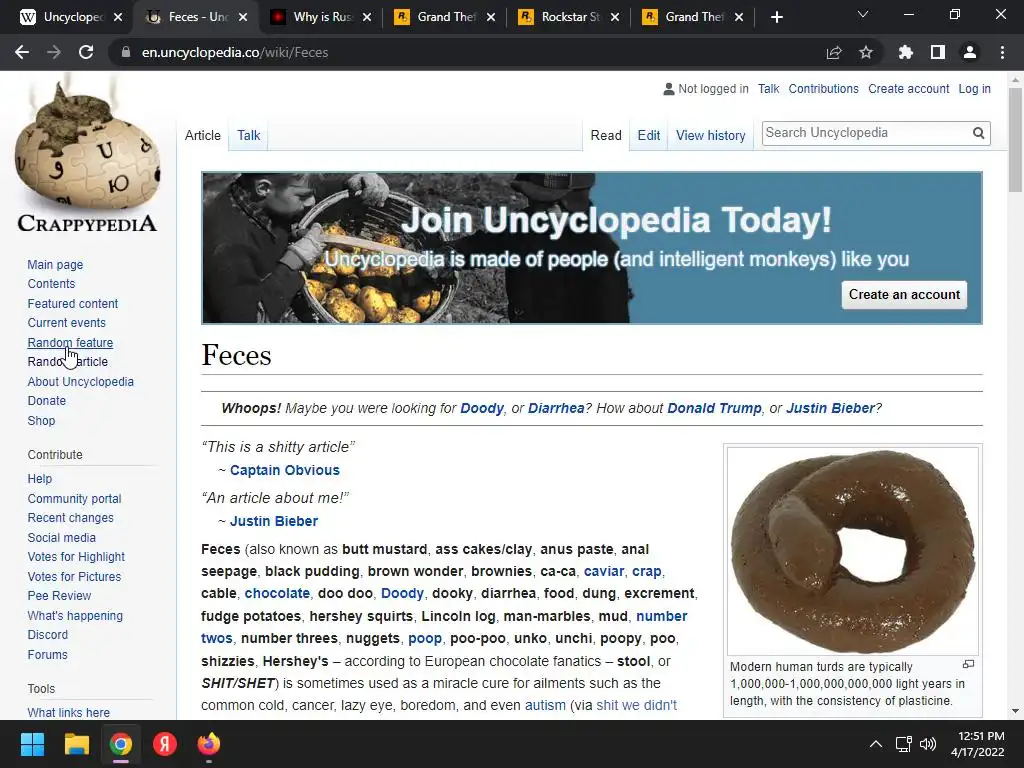Click the Crappypedia logo image

click(x=87, y=155)
